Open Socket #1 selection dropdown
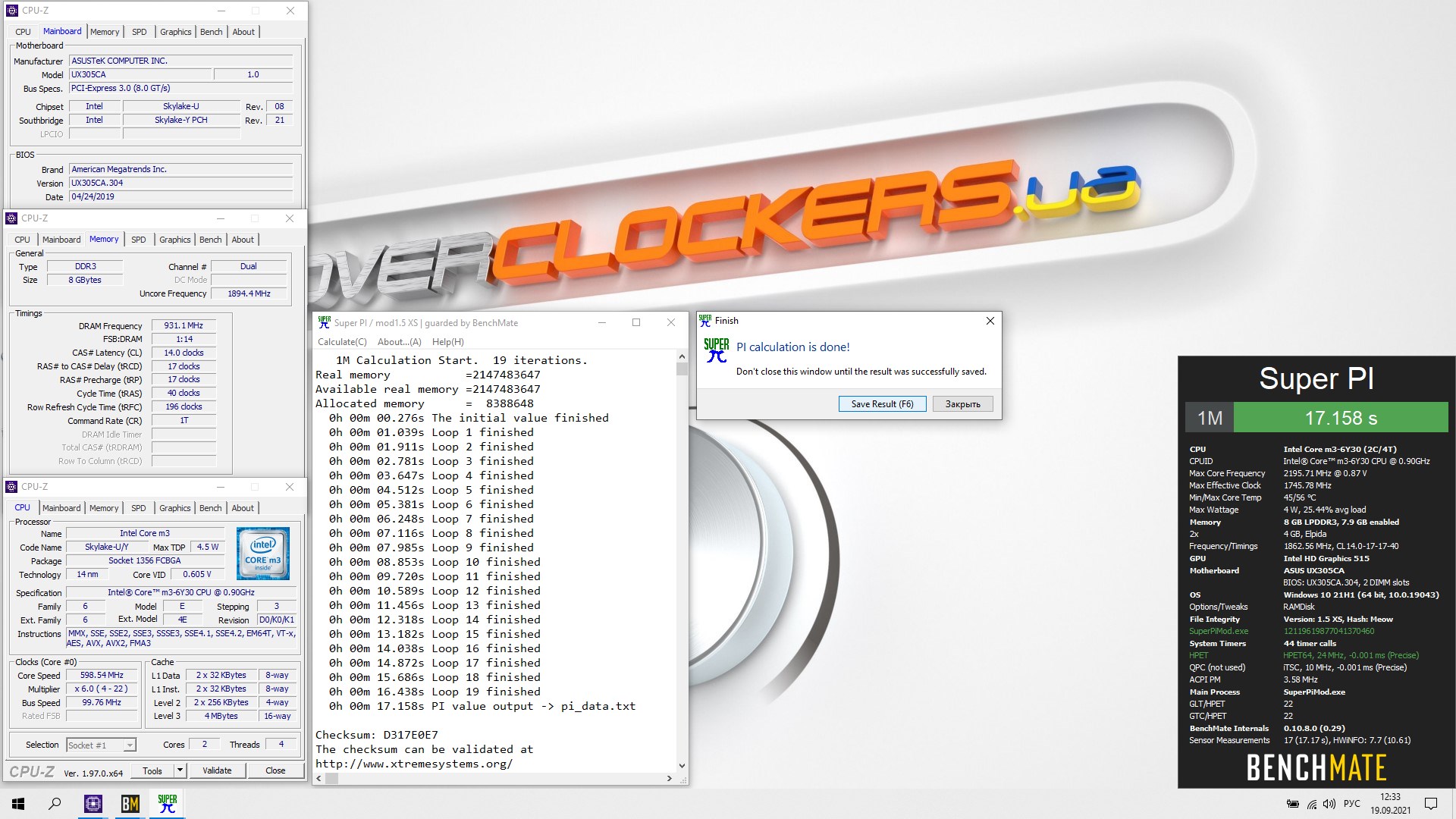 pos(102,745)
